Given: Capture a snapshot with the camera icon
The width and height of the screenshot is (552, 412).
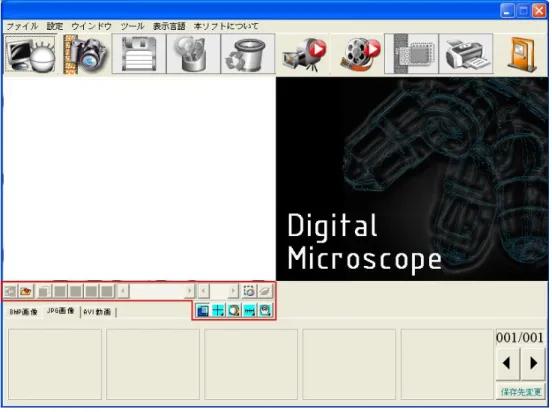Looking at the screenshot, I should pos(86,54).
